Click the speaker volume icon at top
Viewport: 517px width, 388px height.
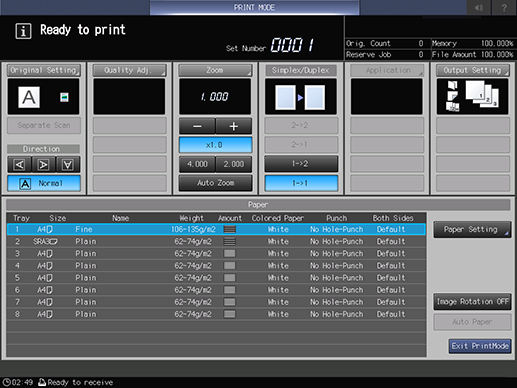coord(479,7)
